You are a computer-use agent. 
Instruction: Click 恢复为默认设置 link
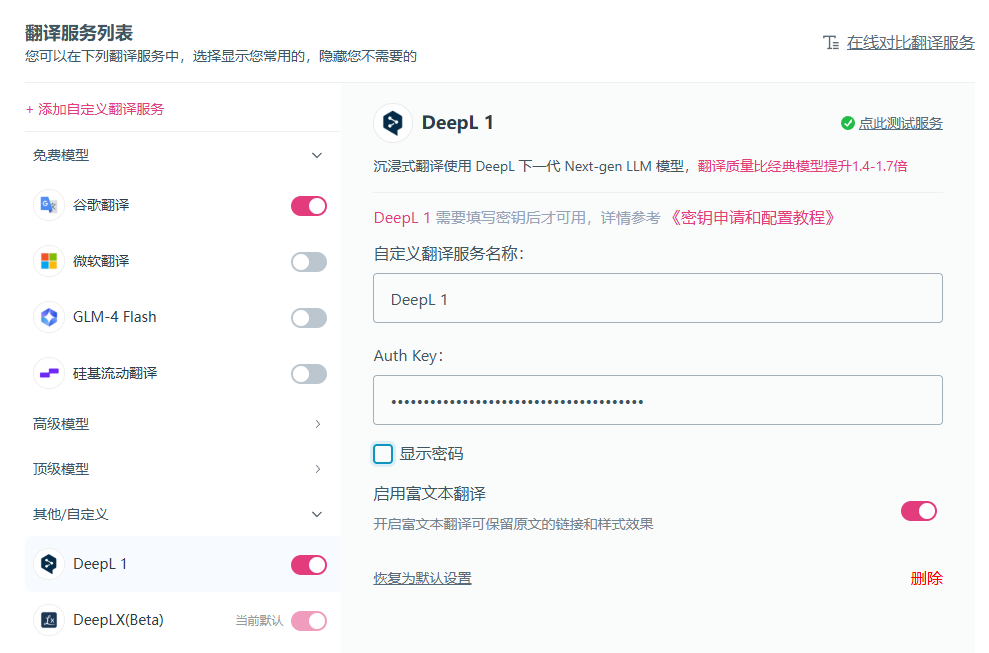423,578
